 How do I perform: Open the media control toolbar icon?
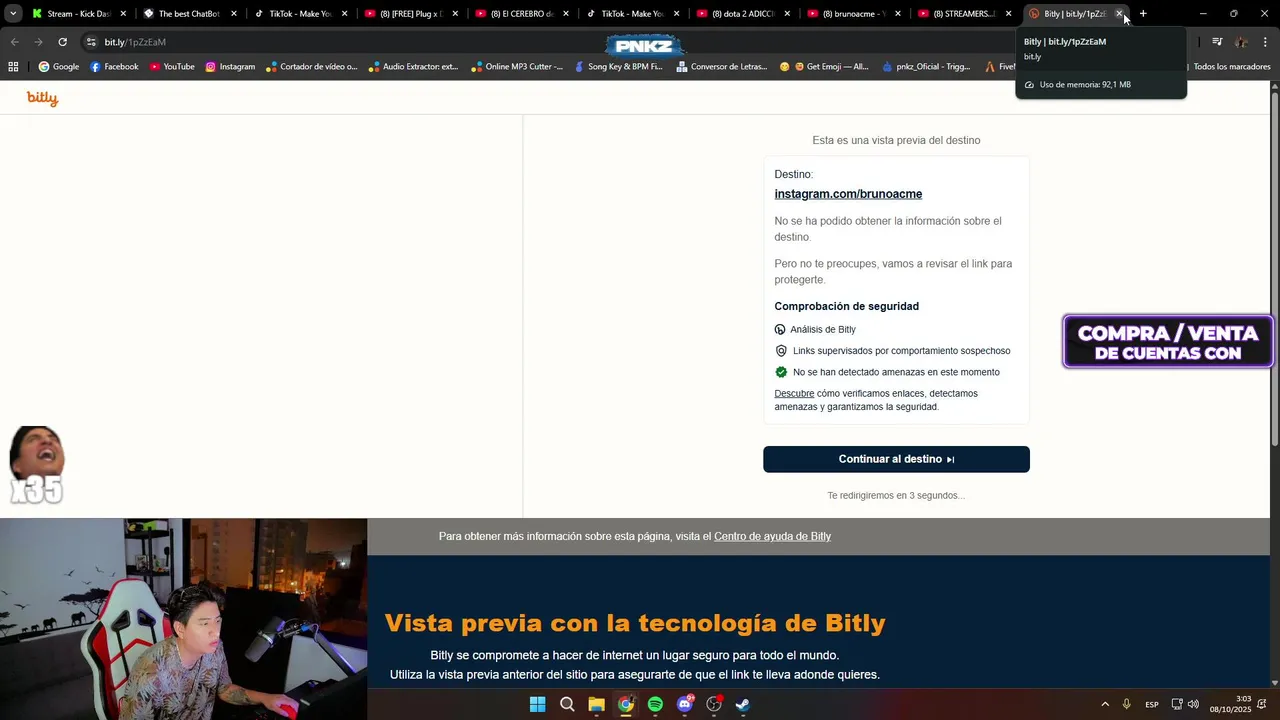pyautogui.click(x=1217, y=42)
